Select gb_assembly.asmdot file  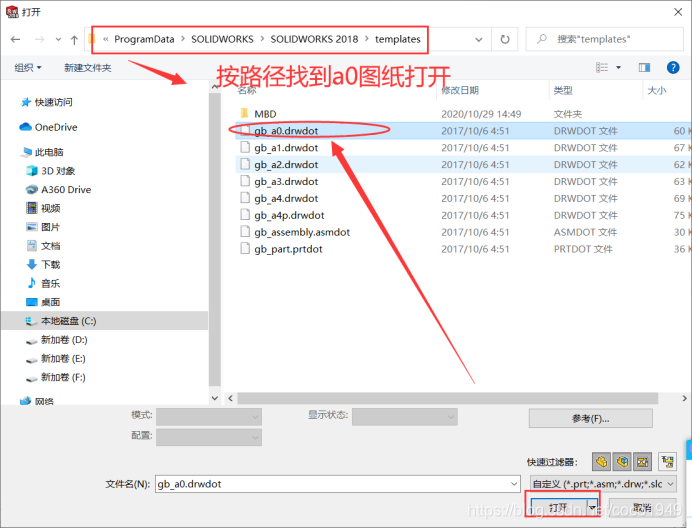(302, 232)
